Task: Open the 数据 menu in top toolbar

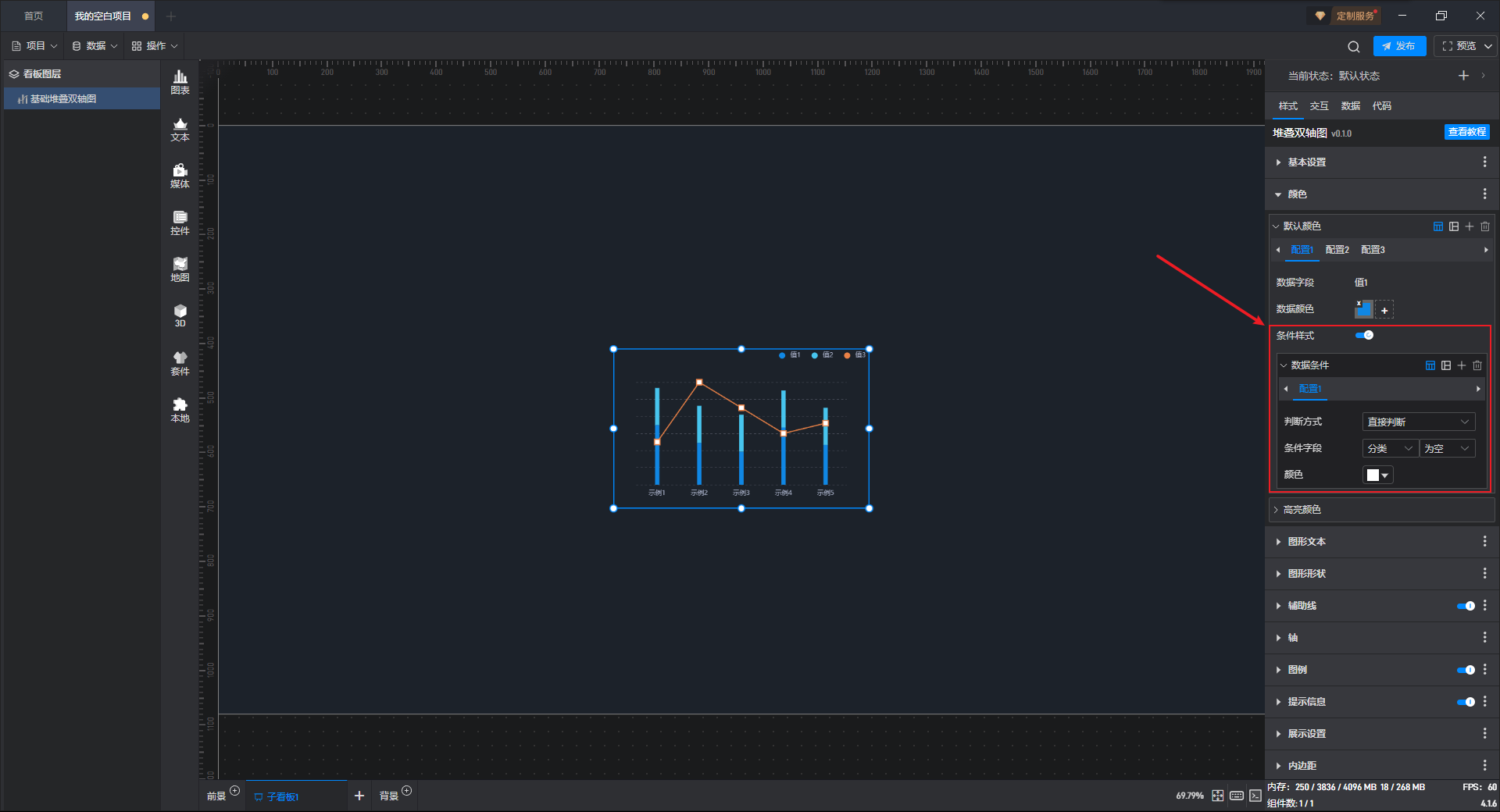Action: [95, 46]
